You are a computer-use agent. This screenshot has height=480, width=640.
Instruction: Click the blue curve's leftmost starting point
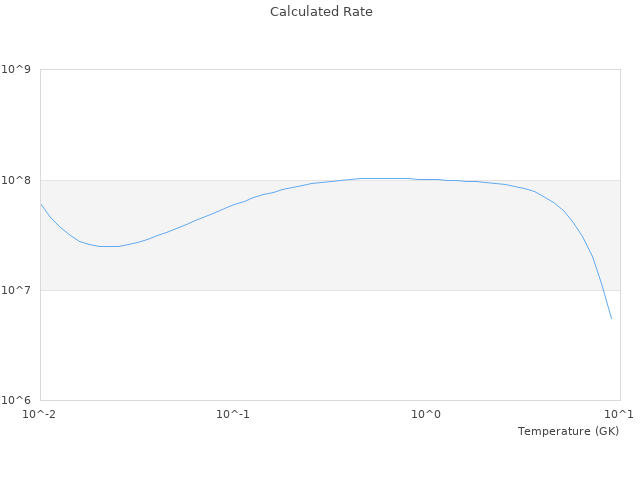(41, 204)
